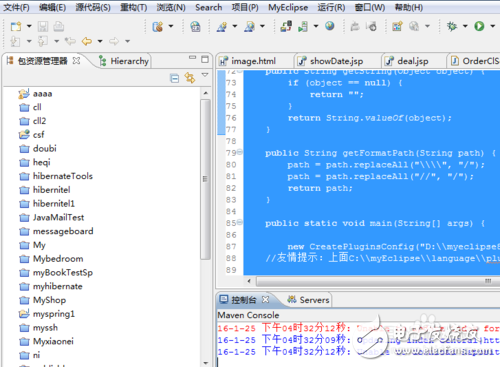Toggle Link with Editor in package explorer
Image resolution: width=500 pixels, height=367 pixels.
190,78
